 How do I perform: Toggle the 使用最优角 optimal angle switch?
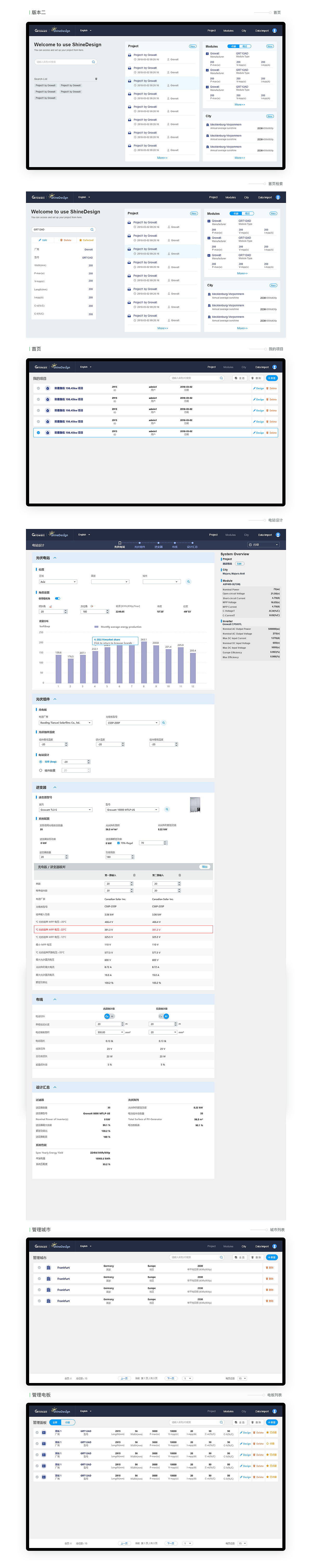click(58, 598)
